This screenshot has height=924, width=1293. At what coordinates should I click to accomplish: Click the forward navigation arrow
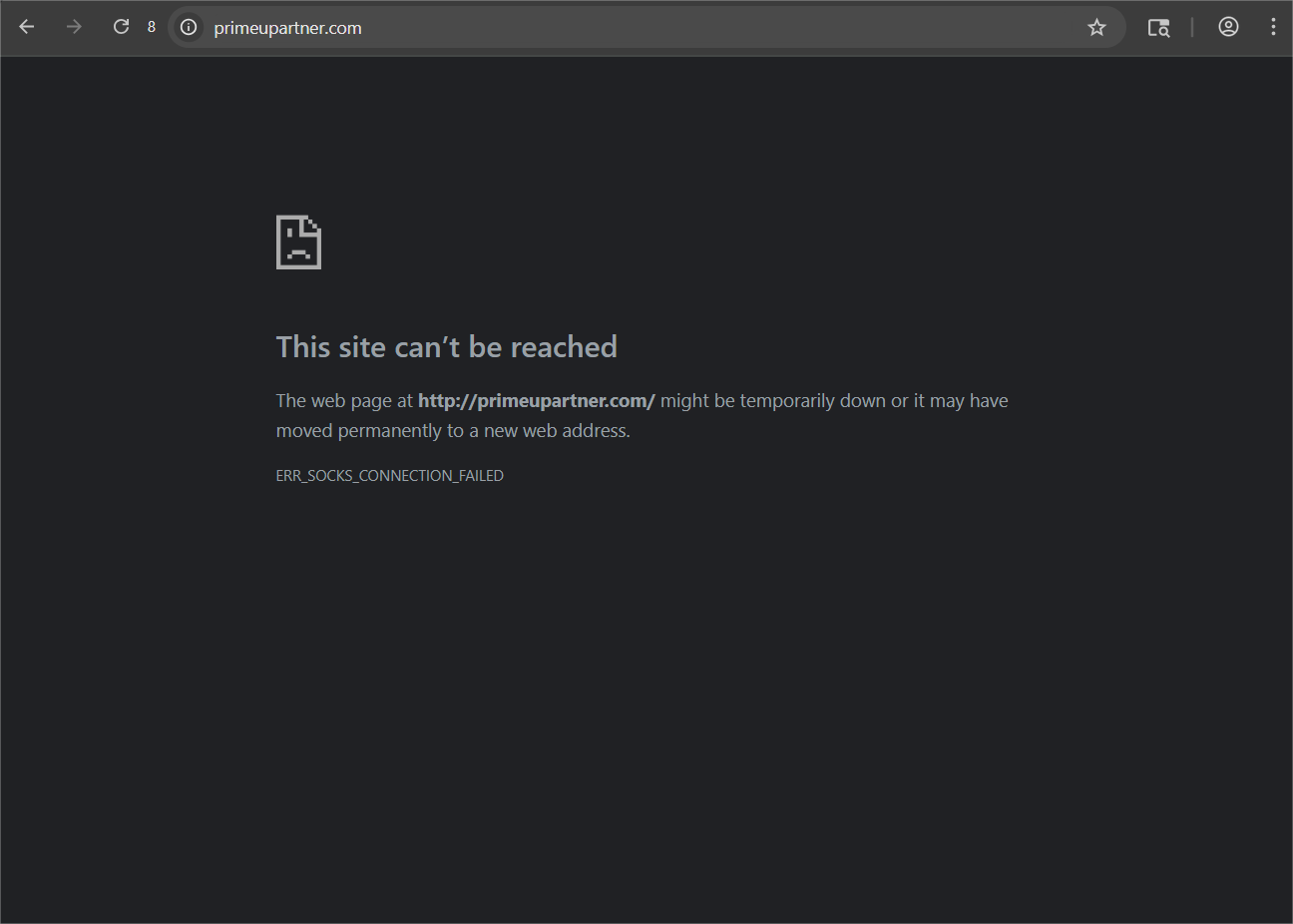click(x=74, y=27)
